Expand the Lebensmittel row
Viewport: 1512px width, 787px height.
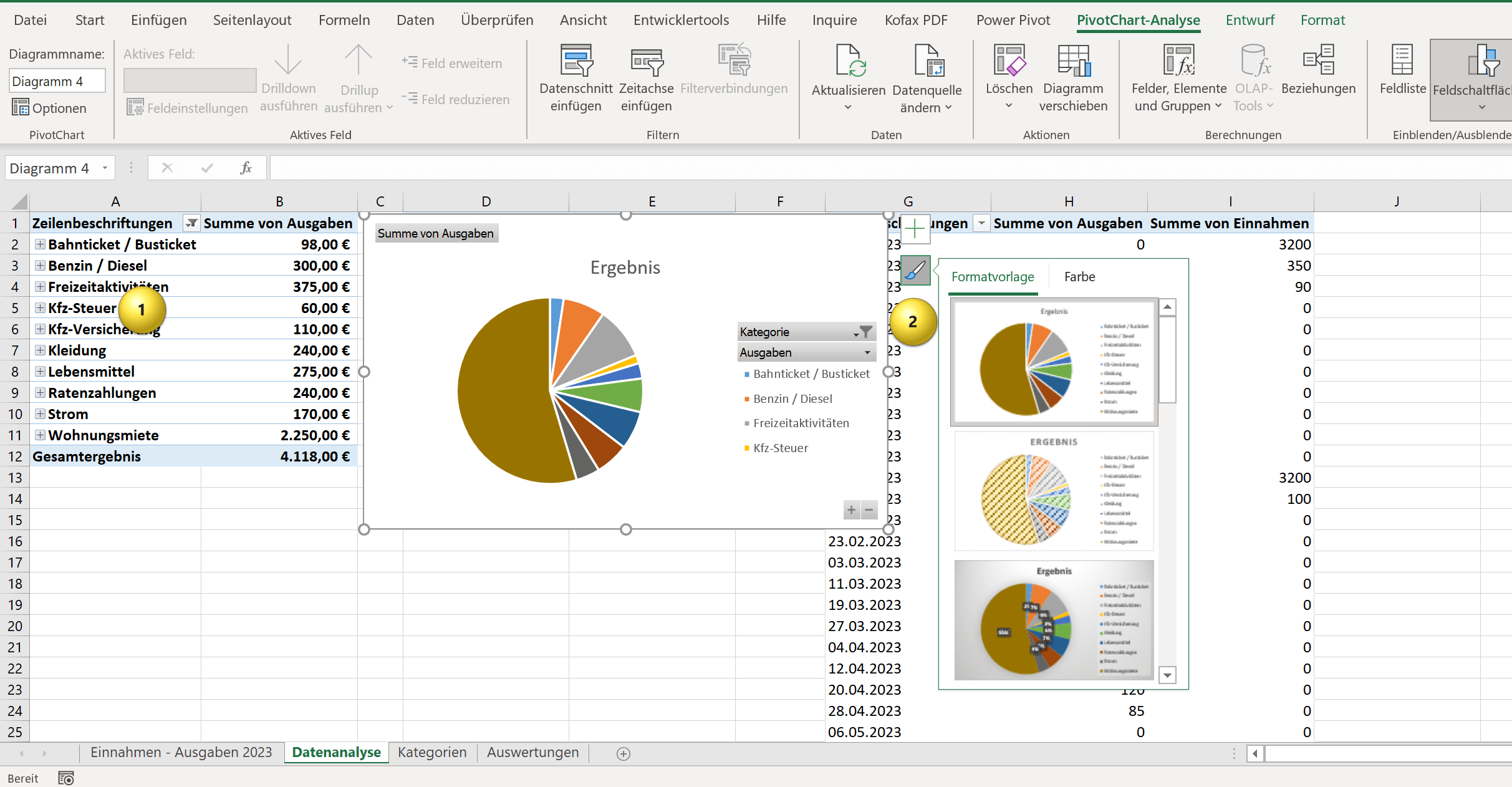click(41, 372)
